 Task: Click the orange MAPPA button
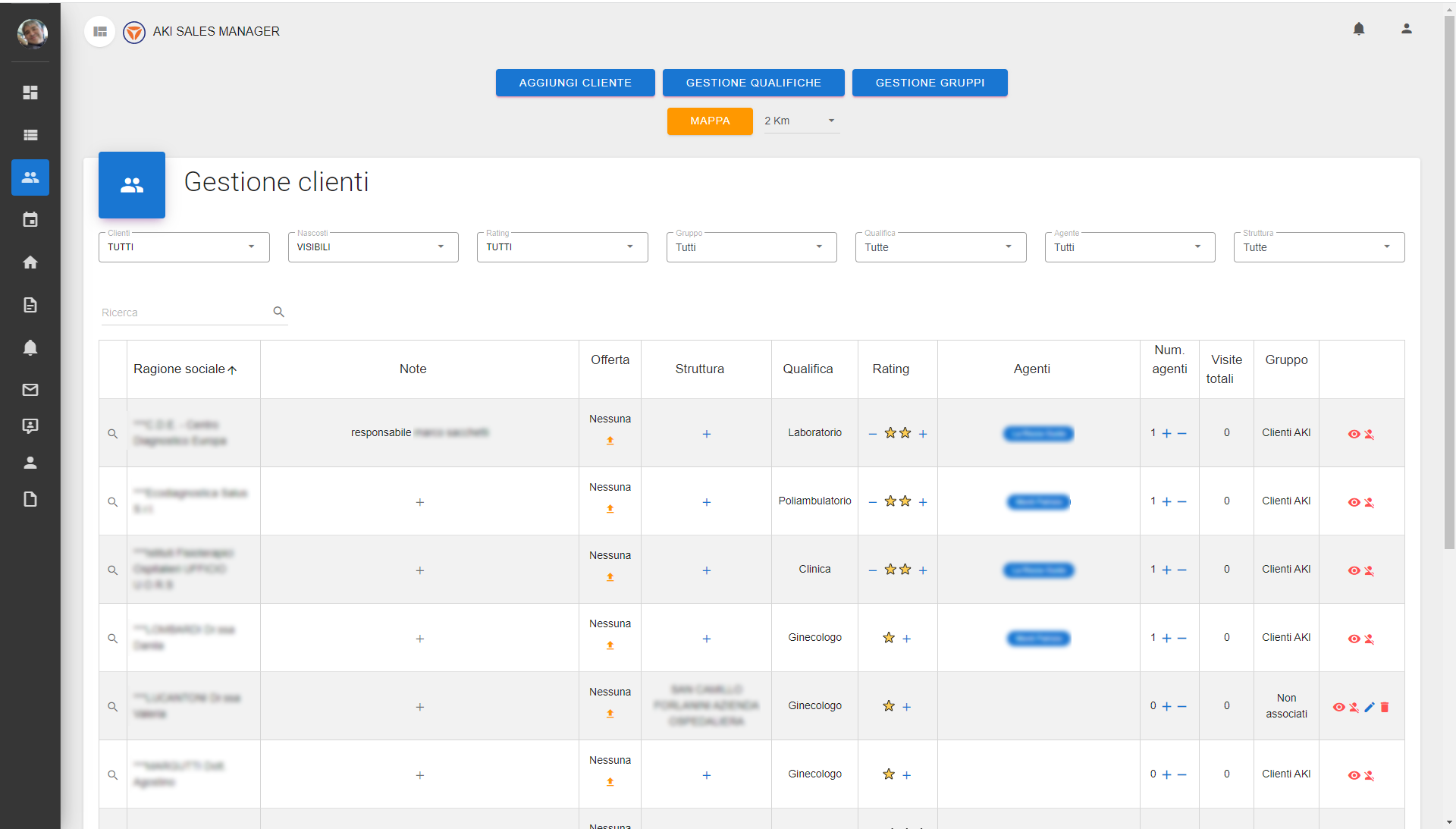point(710,121)
